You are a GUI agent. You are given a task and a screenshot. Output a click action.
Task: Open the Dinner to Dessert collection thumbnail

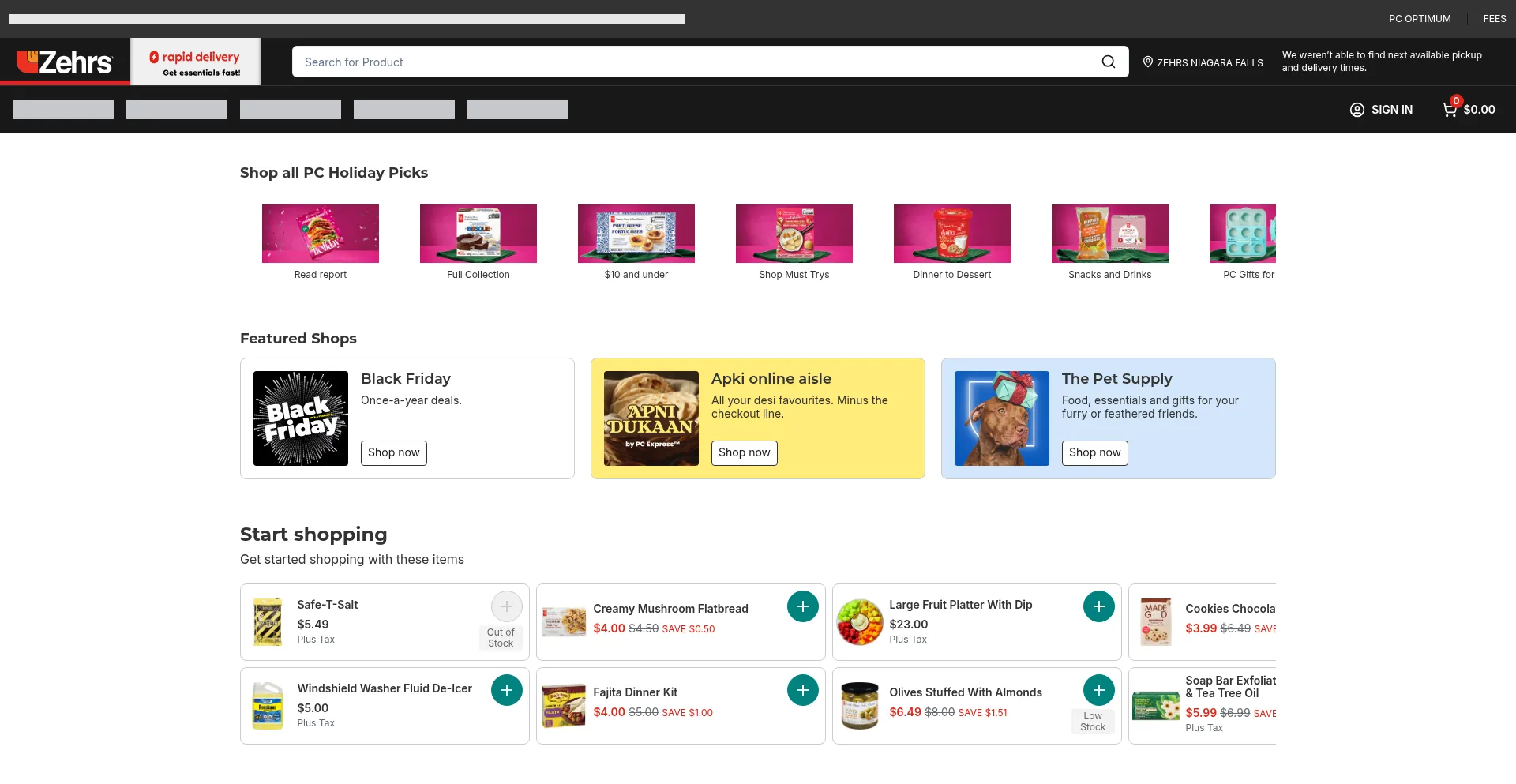[x=951, y=234]
